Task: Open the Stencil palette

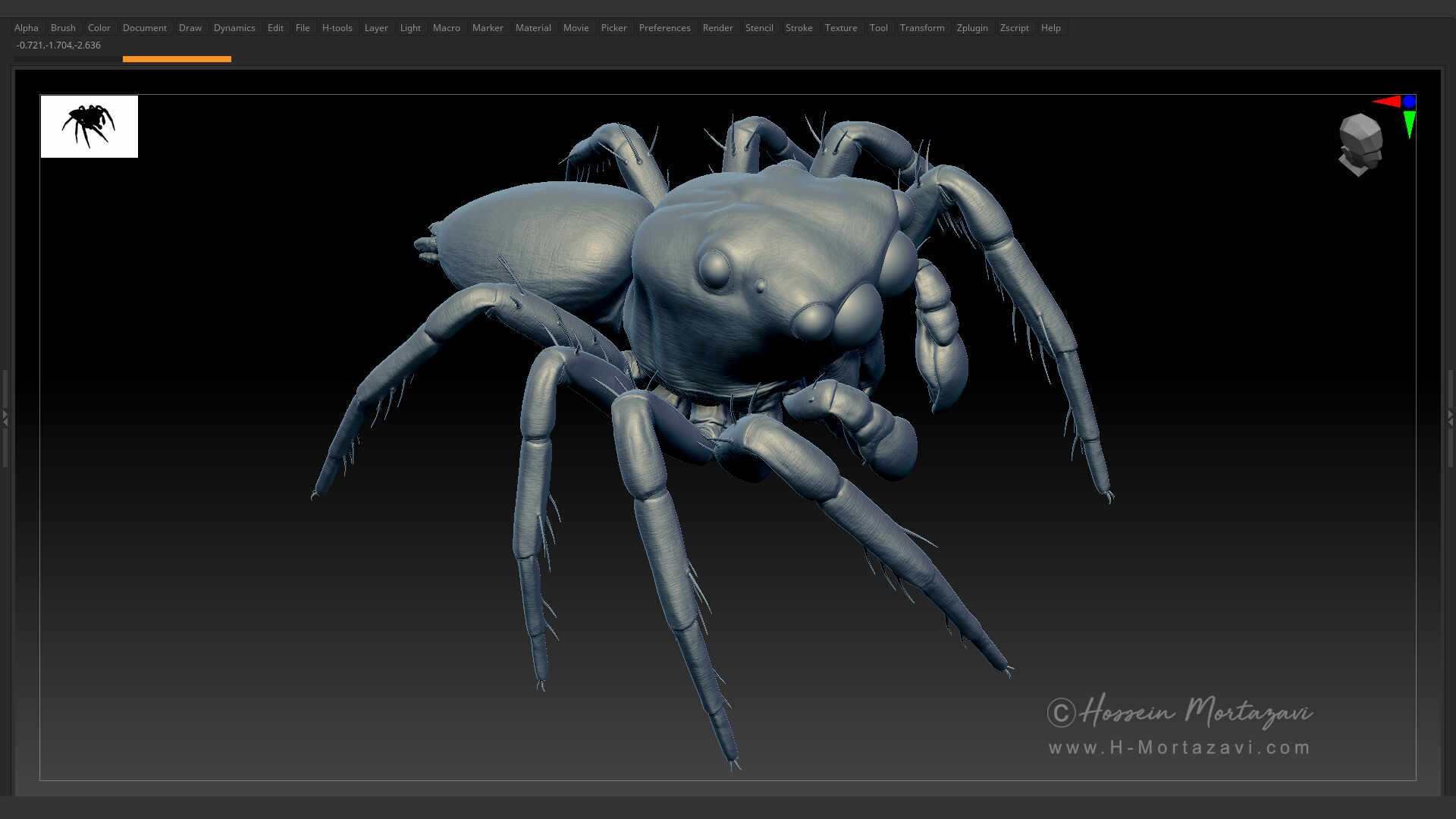Action: (x=759, y=27)
